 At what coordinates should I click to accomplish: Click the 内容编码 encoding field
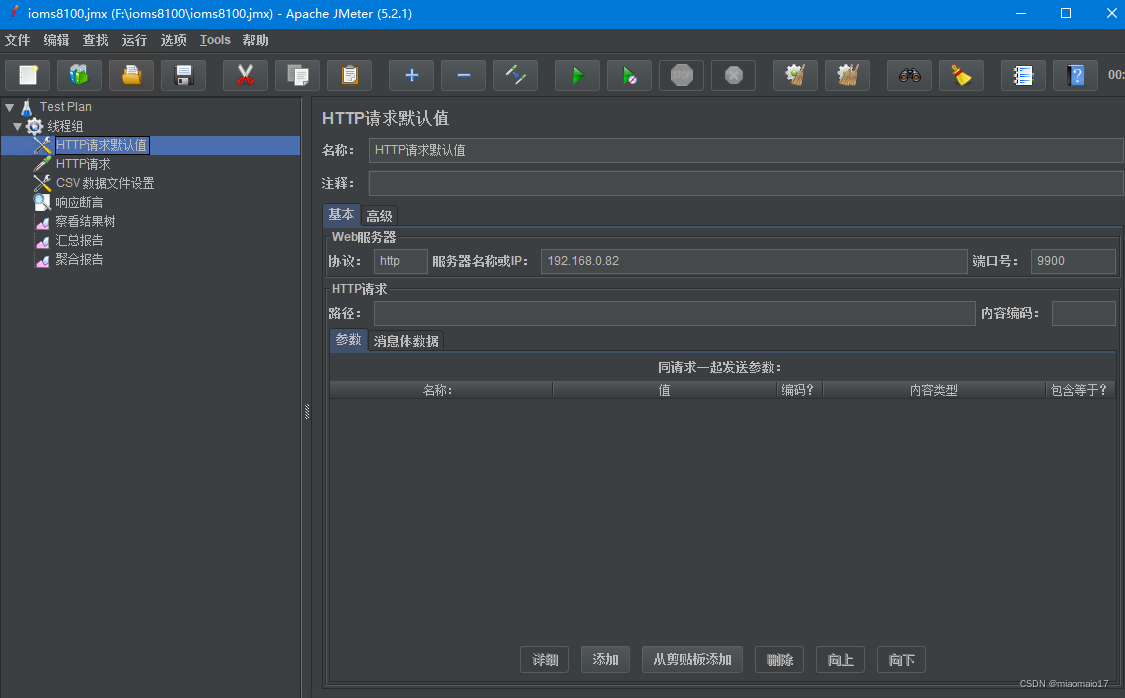1083,313
